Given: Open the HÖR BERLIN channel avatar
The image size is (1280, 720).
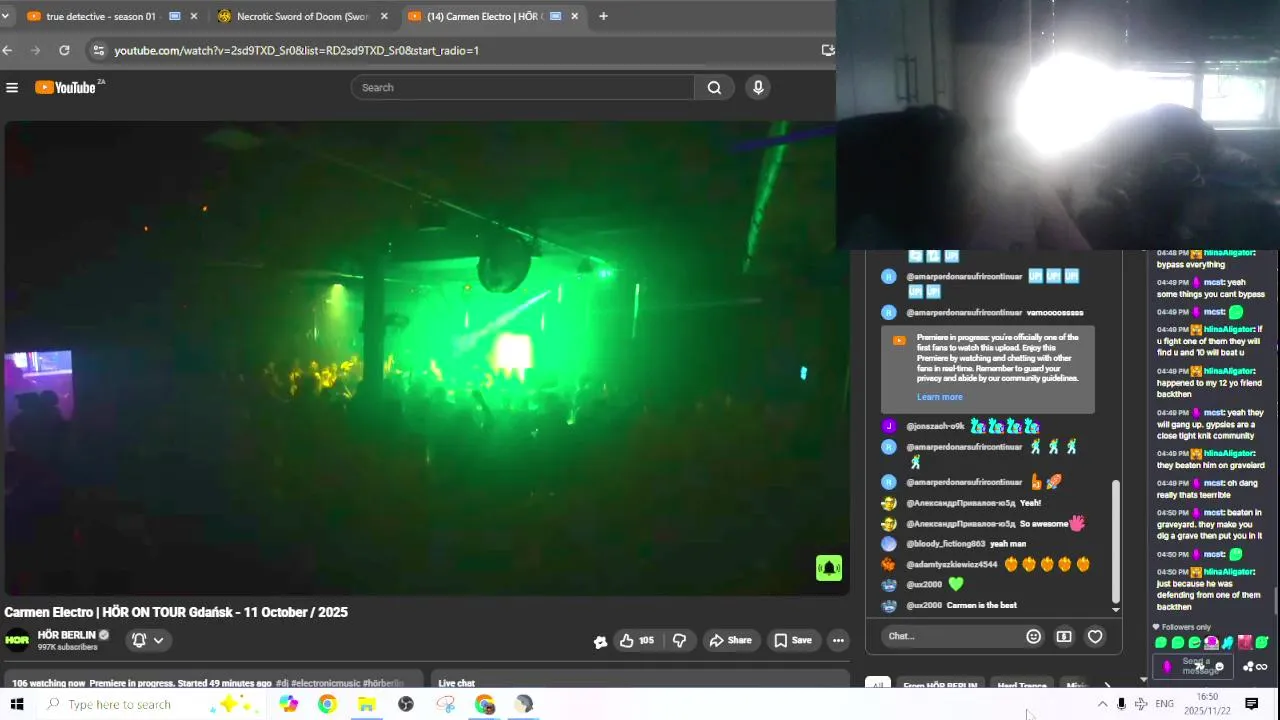Looking at the screenshot, I should [x=17, y=640].
